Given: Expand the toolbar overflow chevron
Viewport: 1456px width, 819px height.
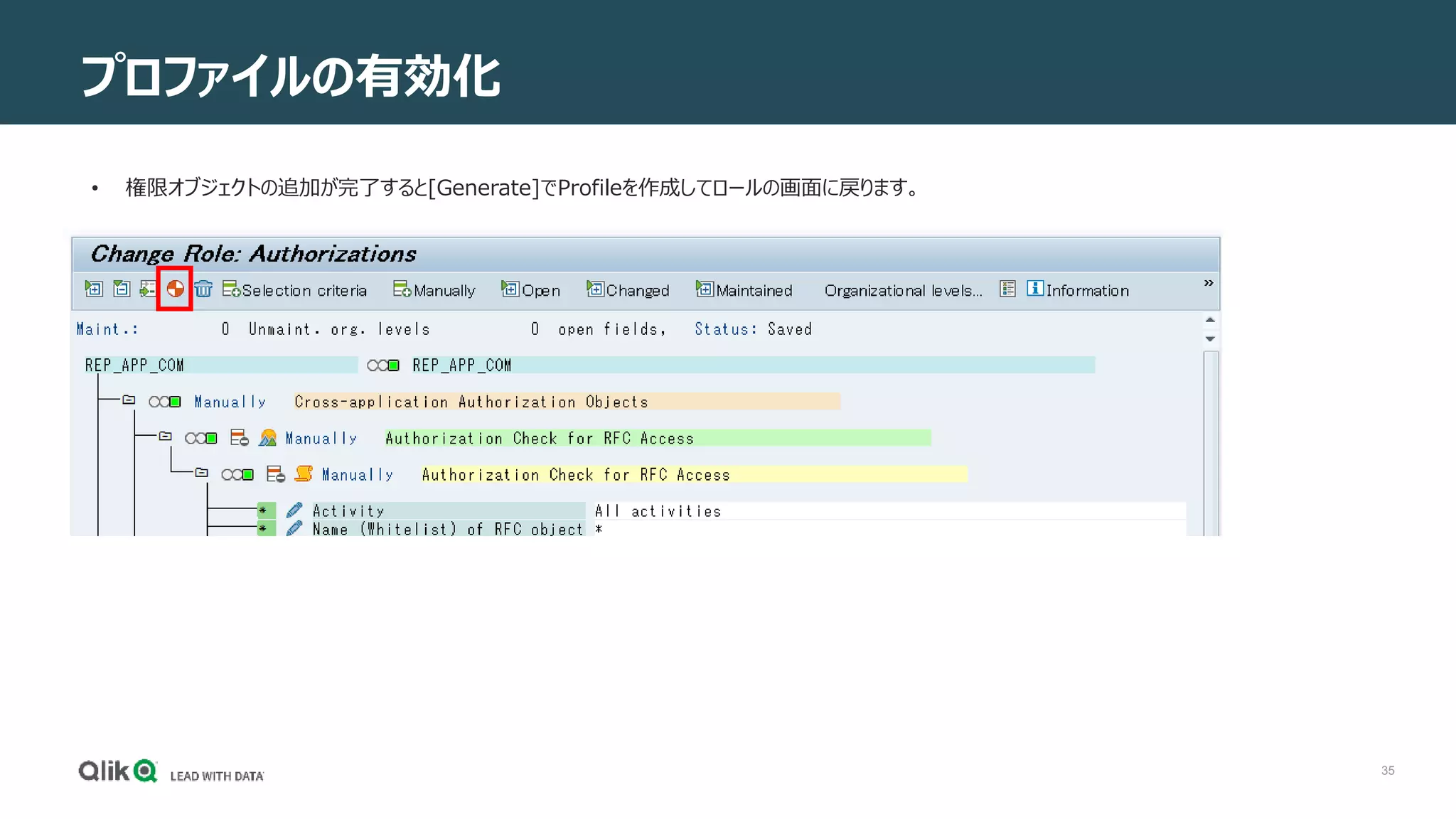Looking at the screenshot, I should click(1209, 283).
